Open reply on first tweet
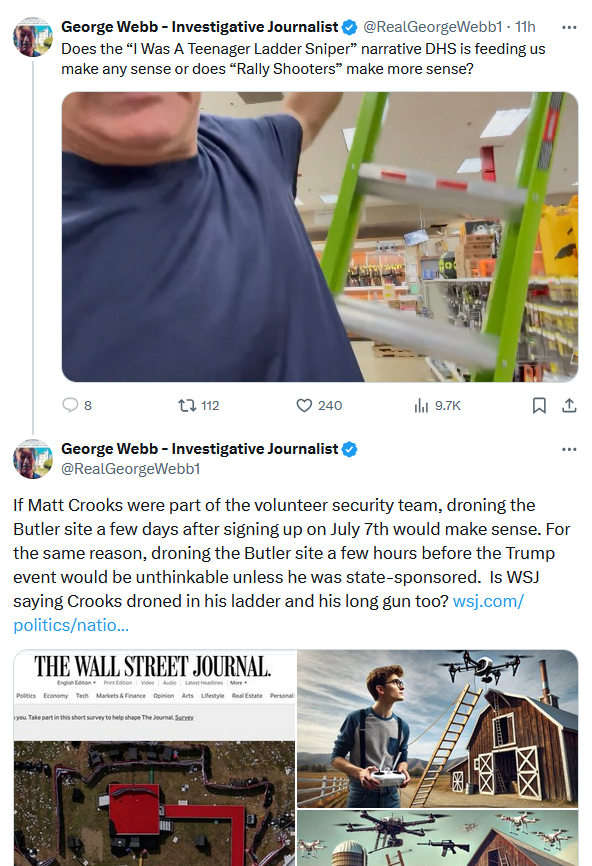Image resolution: width=592 pixels, height=866 pixels. (x=77, y=405)
